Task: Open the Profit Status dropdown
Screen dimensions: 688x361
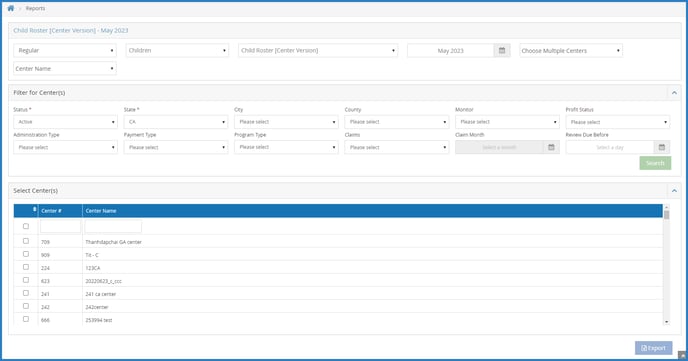Action: (x=618, y=122)
